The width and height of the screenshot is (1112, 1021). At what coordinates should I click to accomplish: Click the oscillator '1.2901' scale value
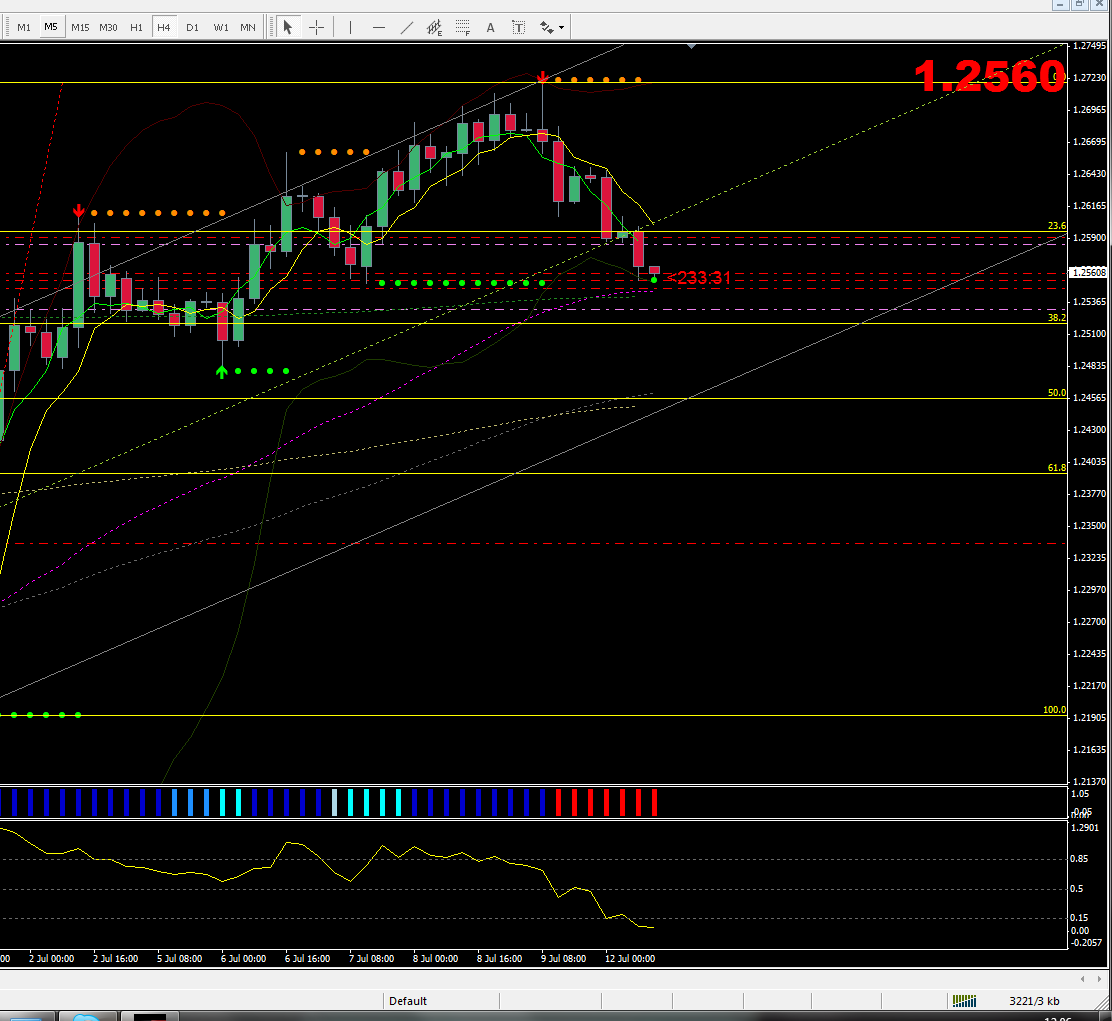pyautogui.click(x=1085, y=827)
